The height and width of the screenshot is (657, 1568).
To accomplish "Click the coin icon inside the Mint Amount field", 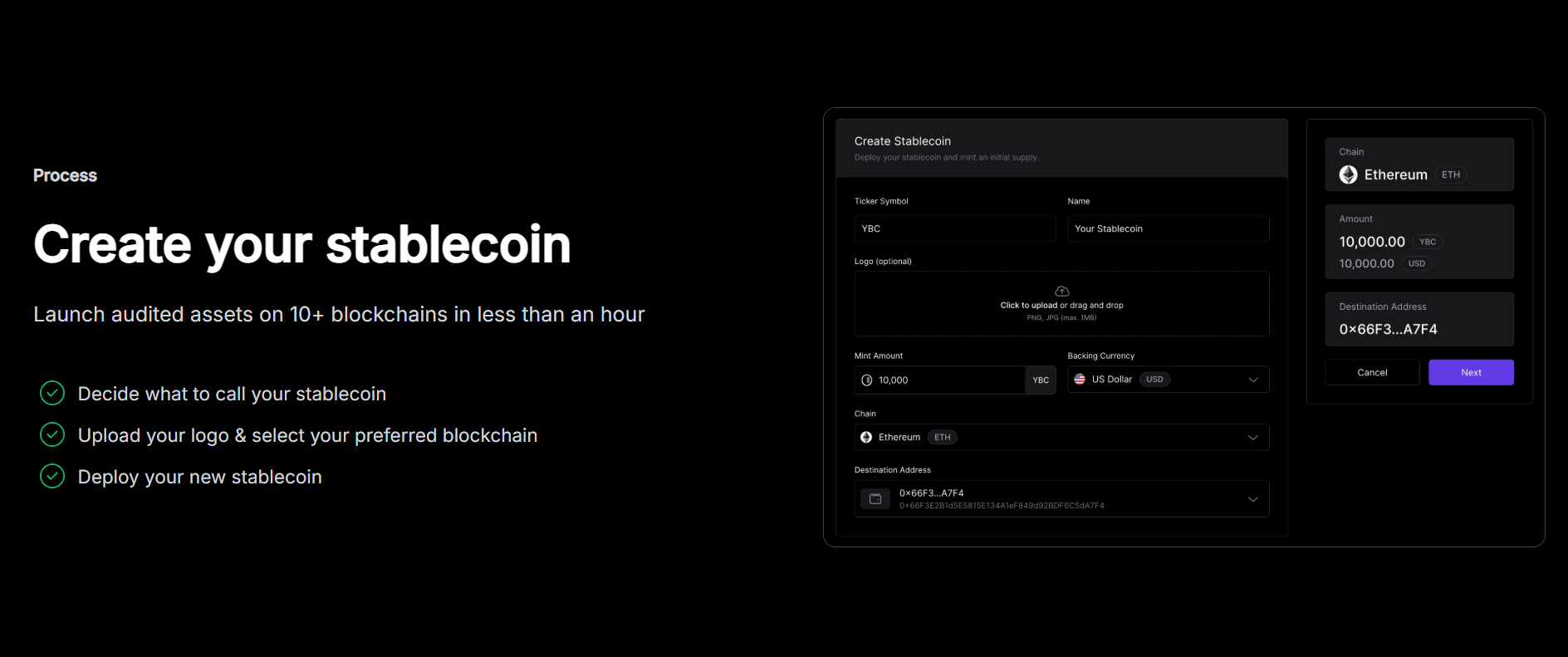I will click(867, 380).
